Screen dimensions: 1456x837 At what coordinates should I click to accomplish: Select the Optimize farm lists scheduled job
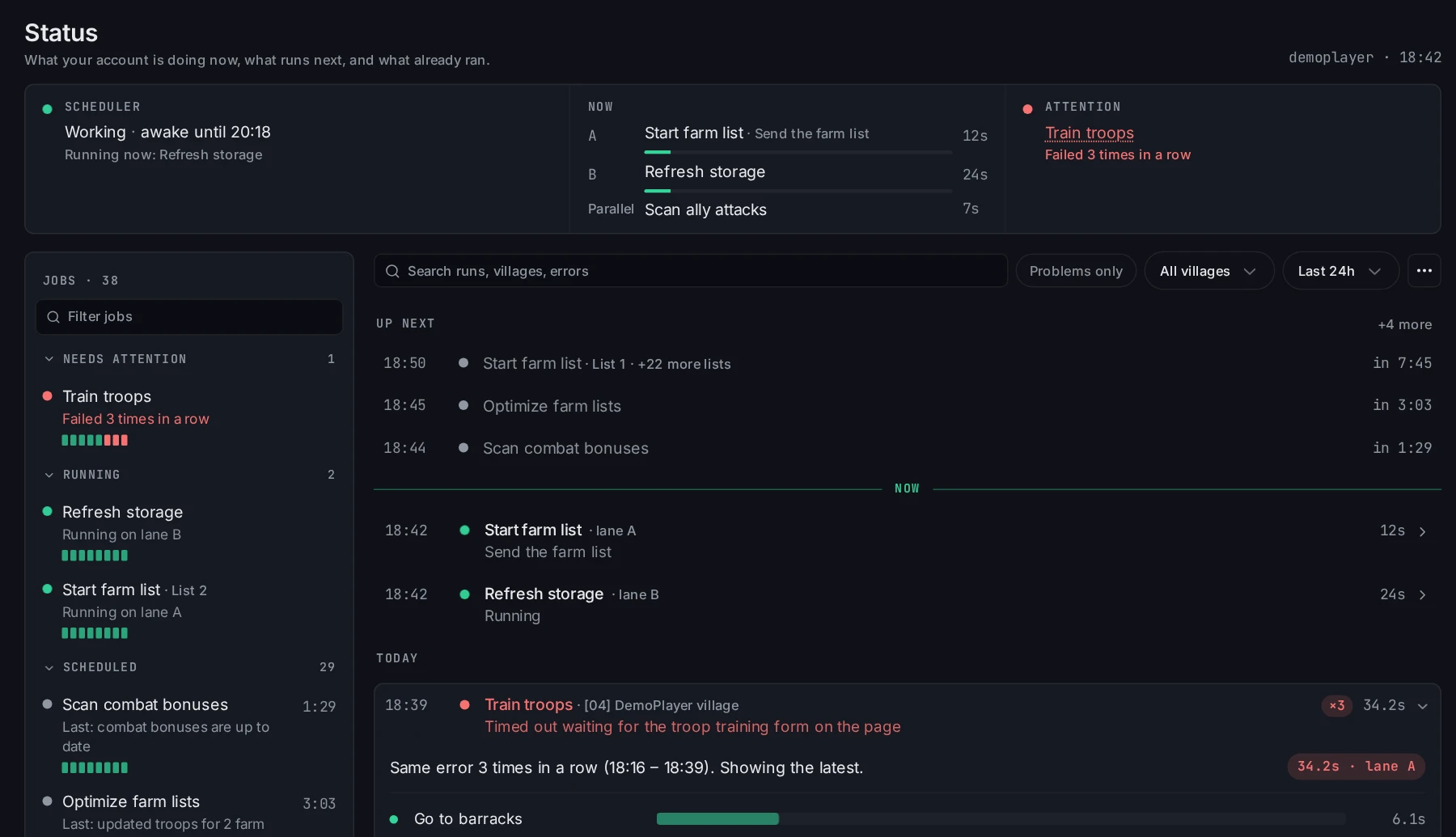(x=189, y=812)
